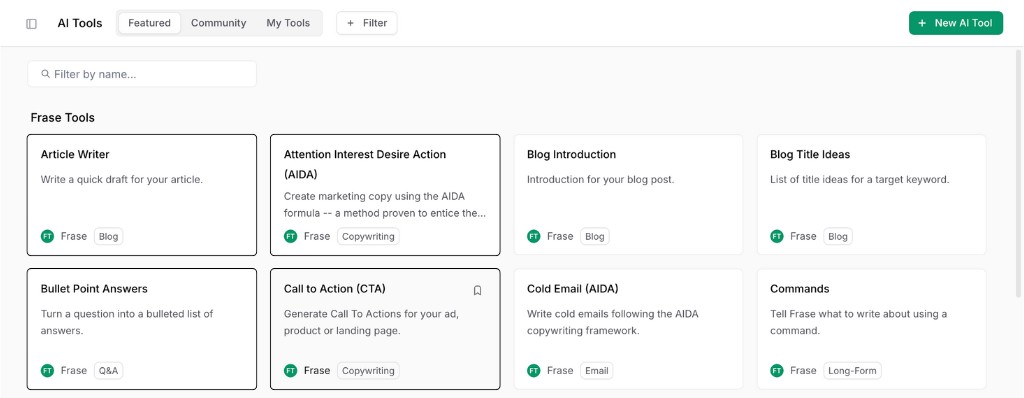1024x398 pixels.
Task: Switch to the Community tab
Action: [x=218, y=23]
